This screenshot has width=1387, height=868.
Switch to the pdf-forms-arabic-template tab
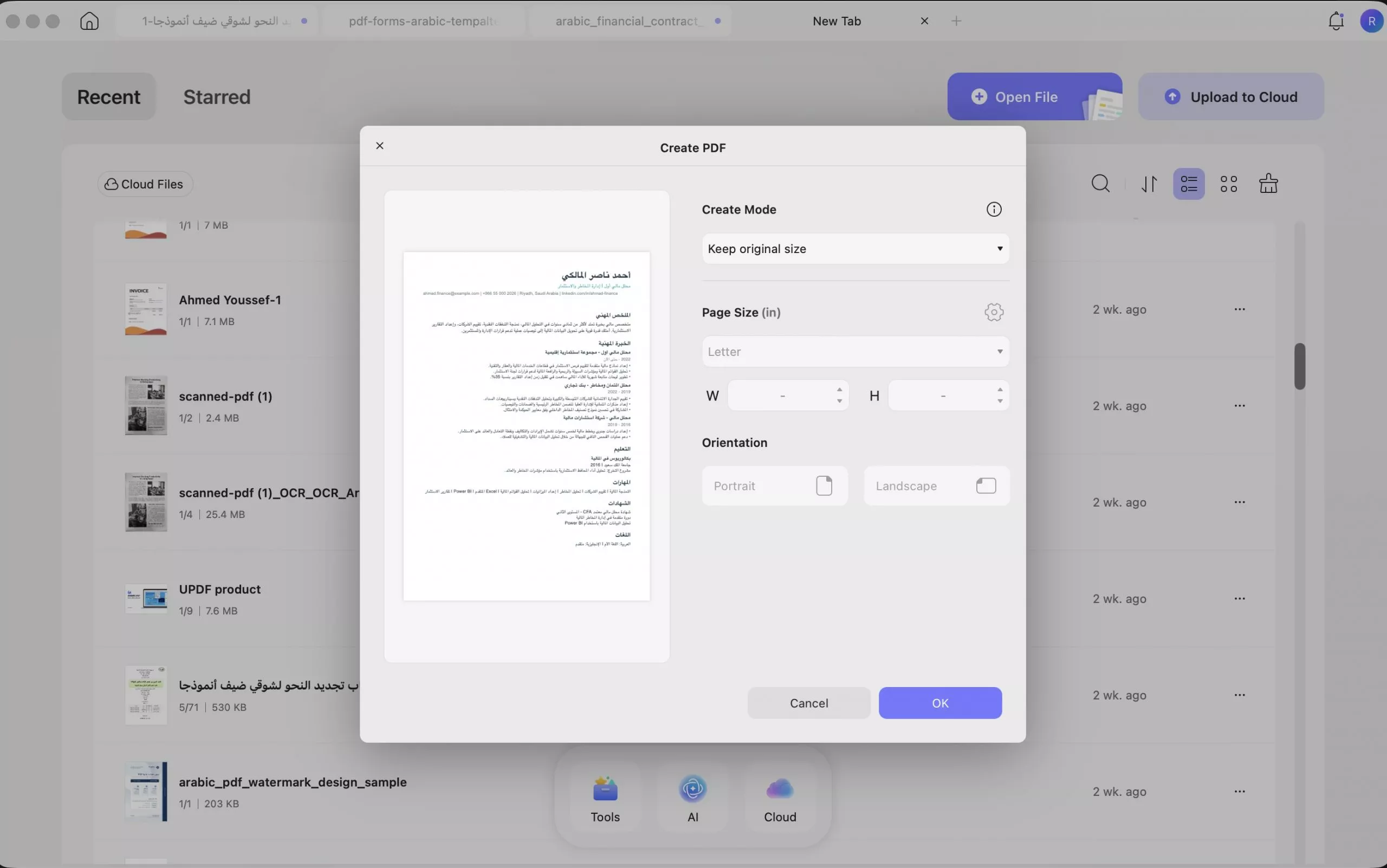pos(424,21)
